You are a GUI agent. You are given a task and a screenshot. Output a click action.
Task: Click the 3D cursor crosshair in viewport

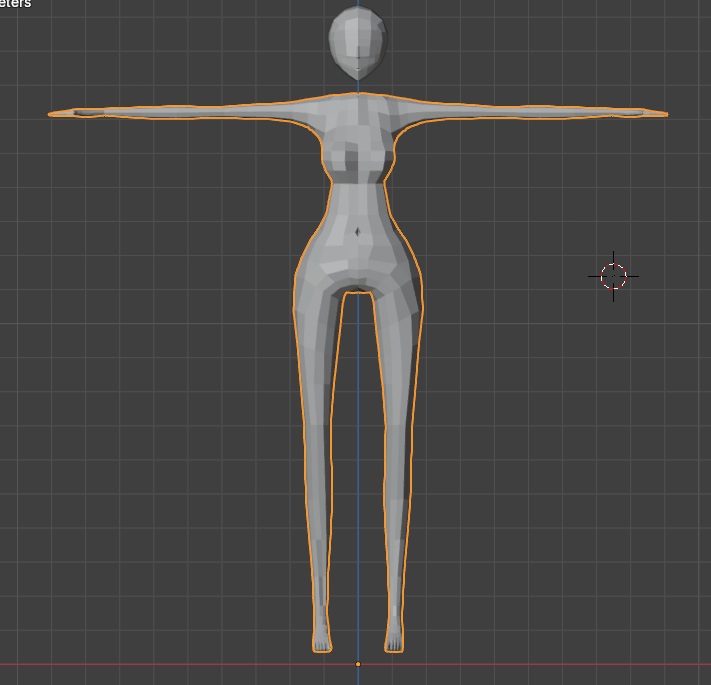[614, 276]
